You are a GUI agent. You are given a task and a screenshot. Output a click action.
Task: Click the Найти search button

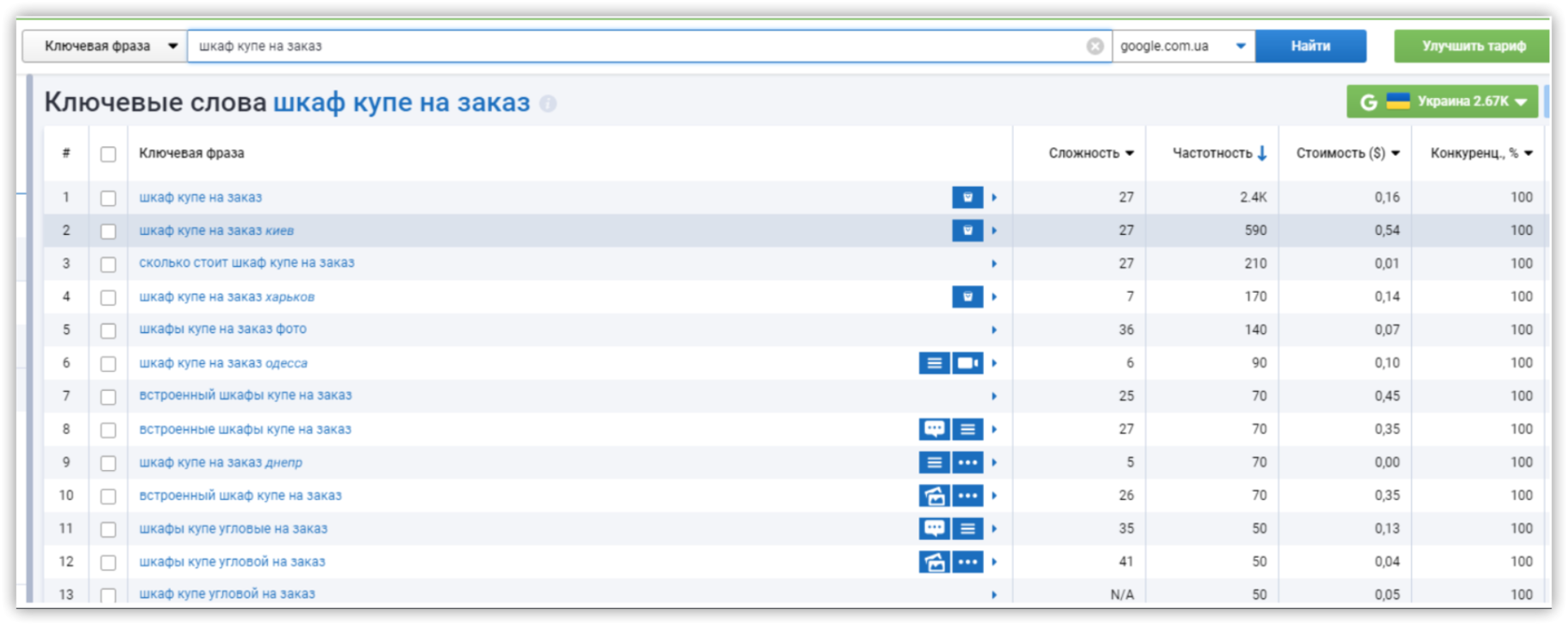[1310, 46]
